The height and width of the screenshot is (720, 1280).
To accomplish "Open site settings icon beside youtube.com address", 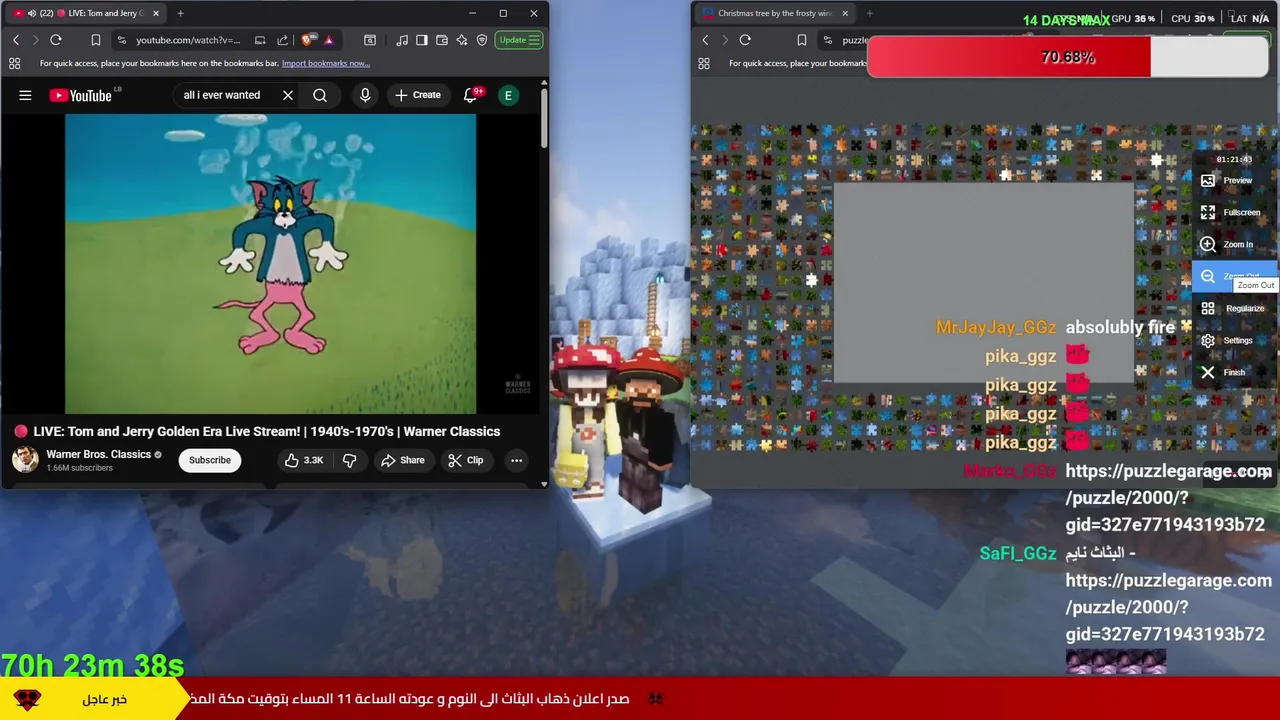I will [121, 40].
